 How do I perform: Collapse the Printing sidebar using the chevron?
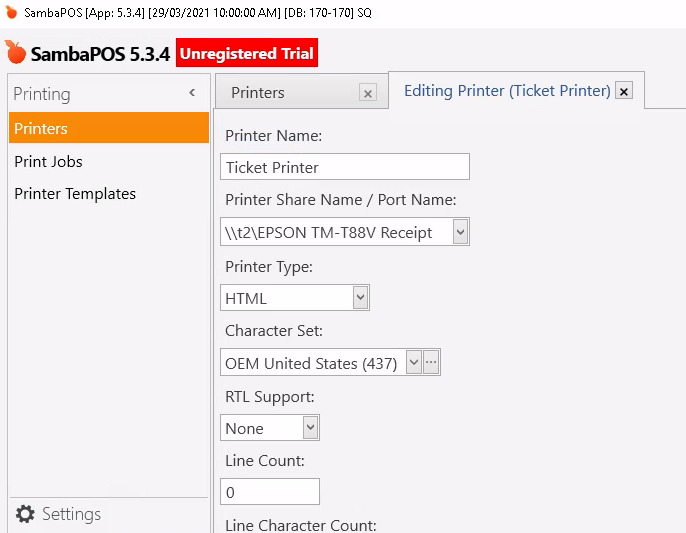point(192,93)
